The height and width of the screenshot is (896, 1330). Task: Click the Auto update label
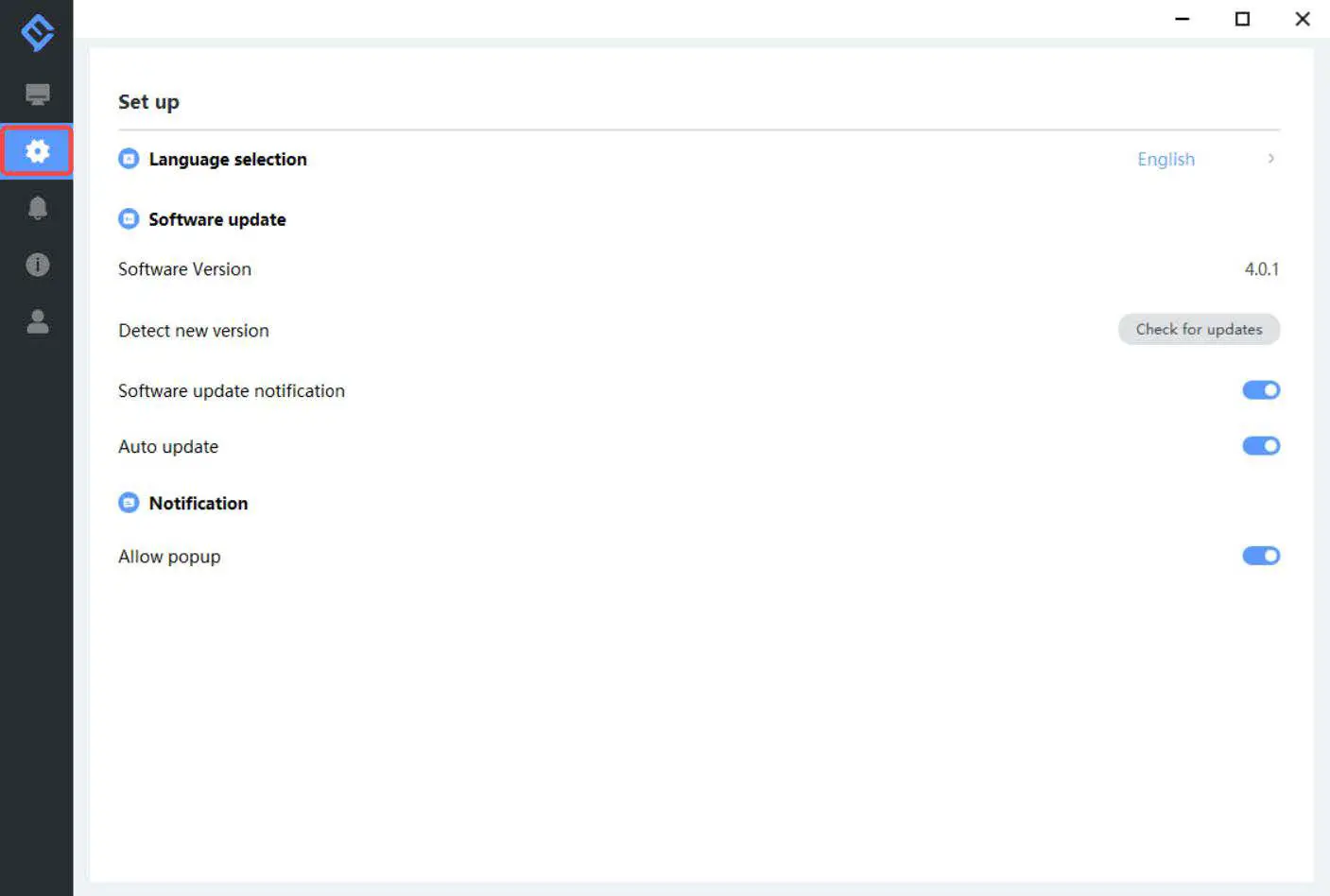(x=168, y=447)
